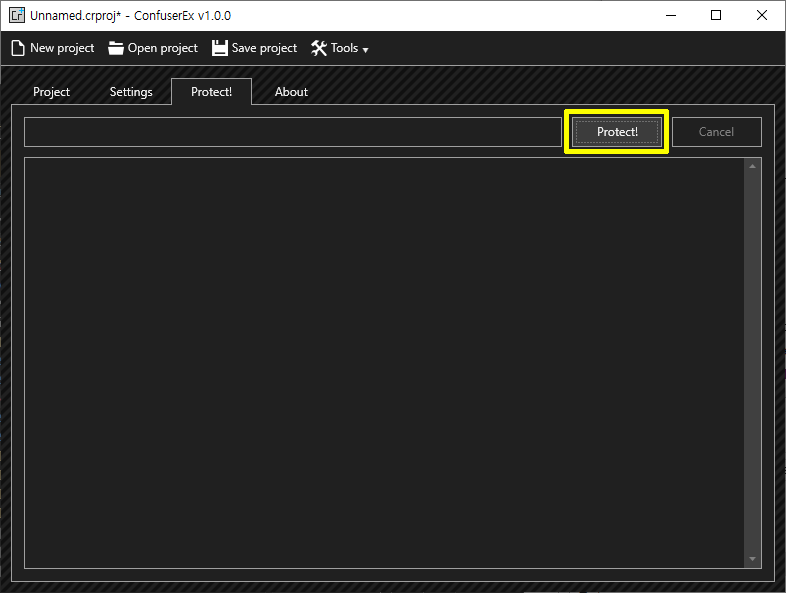This screenshot has height=593, width=786.
Task: Click the Save project toolbar button
Action: pyautogui.click(x=255, y=48)
